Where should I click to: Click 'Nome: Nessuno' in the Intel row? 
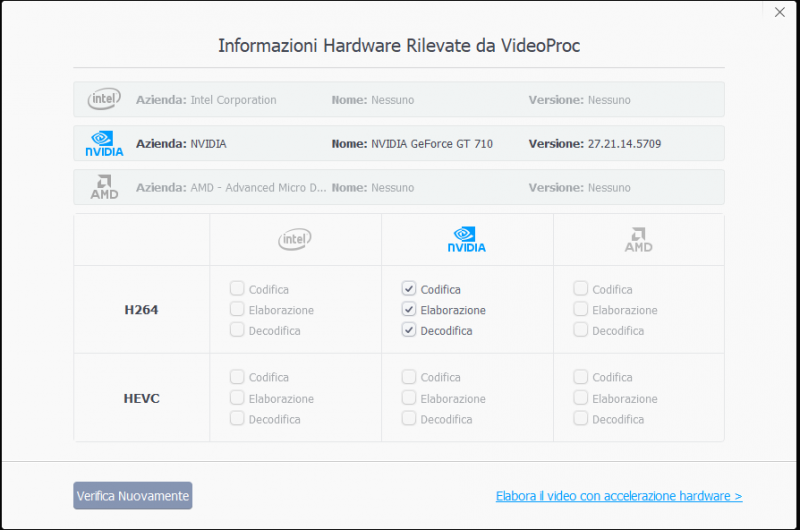[373, 100]
